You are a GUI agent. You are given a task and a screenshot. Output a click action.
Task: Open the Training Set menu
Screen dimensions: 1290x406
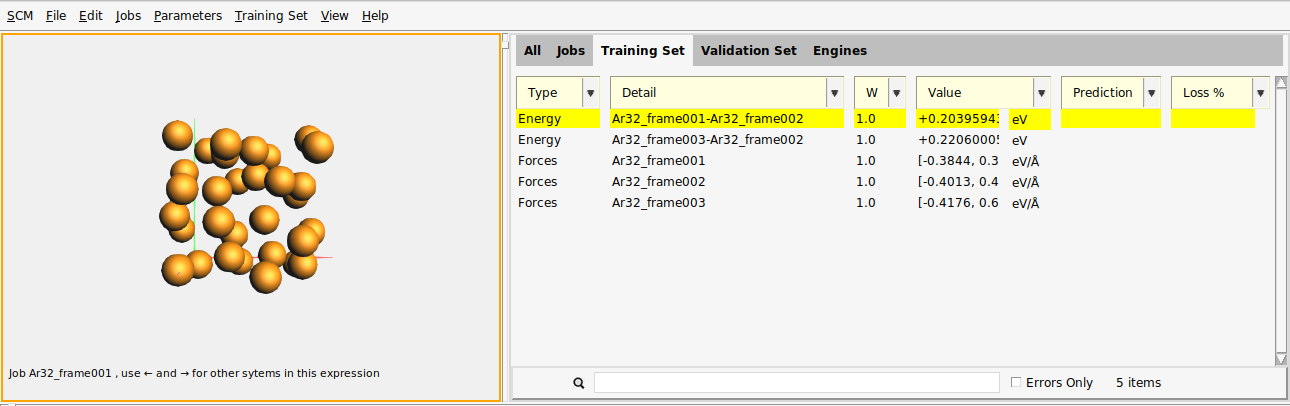coord(271,16)
